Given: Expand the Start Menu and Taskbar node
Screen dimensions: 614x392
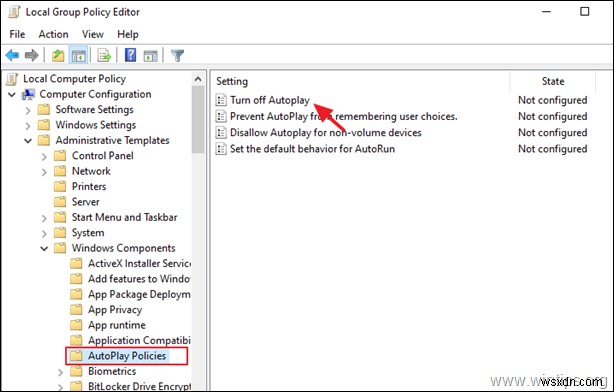Looking at the screenshot, I should 44,219.
